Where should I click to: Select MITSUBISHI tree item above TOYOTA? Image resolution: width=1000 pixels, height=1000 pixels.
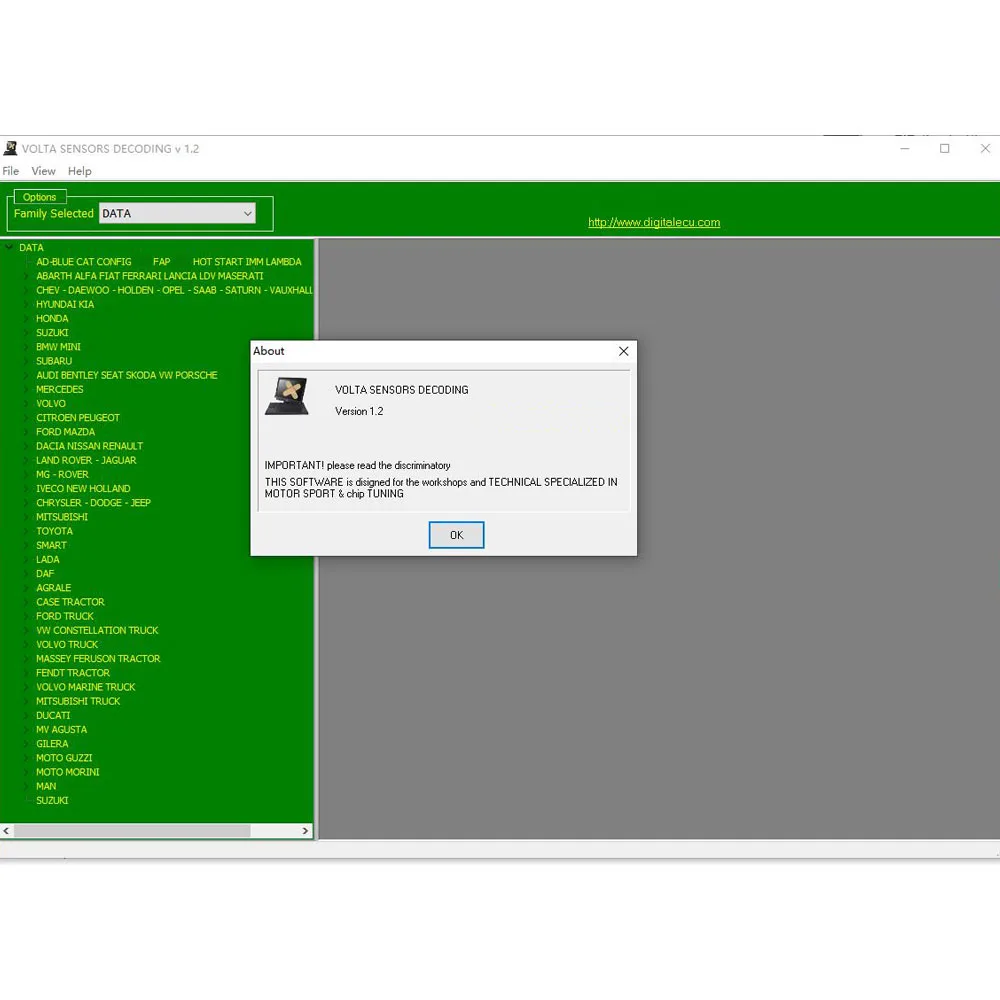coord(62,517)
